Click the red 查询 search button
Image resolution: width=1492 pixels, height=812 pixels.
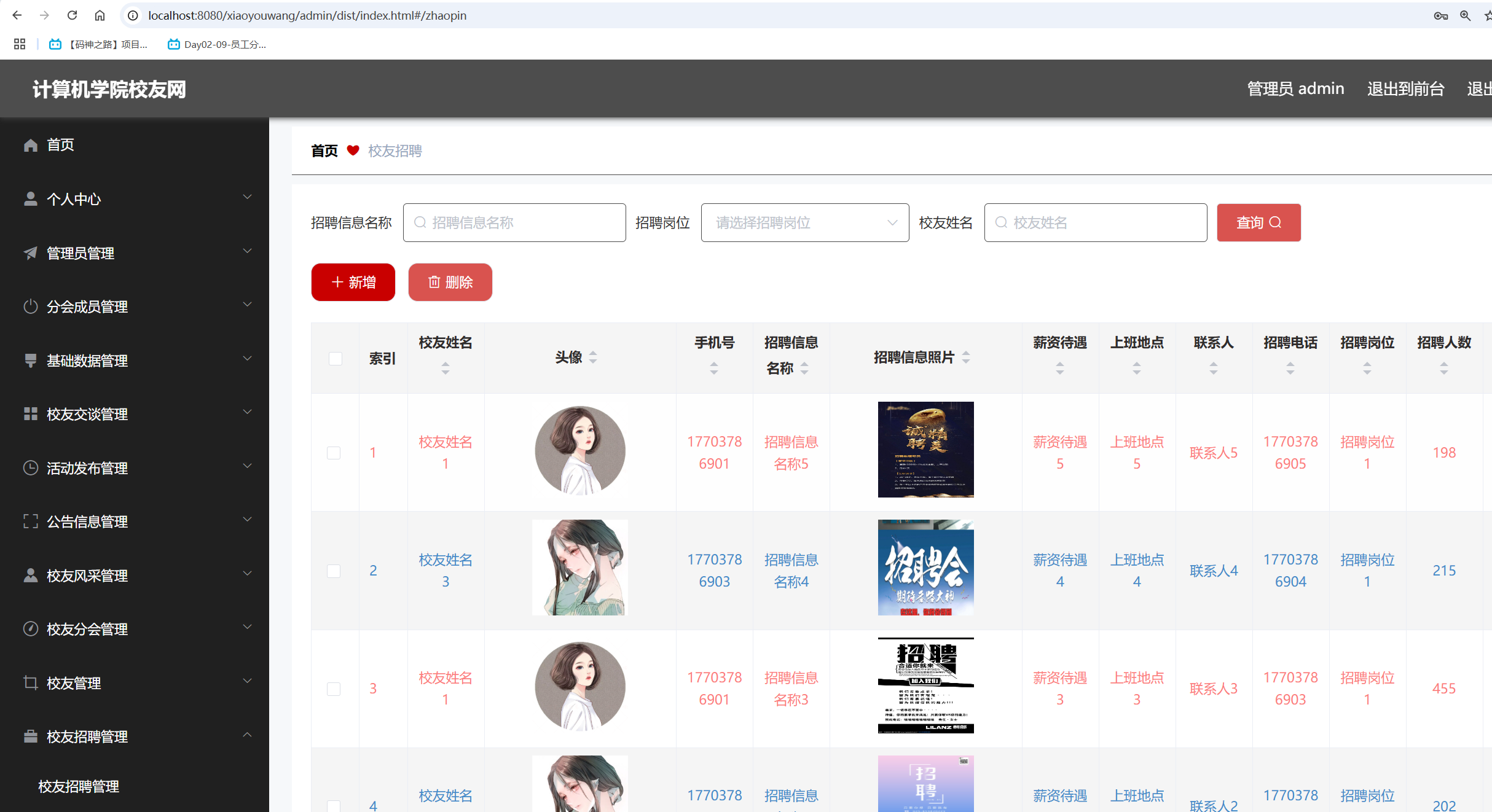click(x=1258, y=222)
